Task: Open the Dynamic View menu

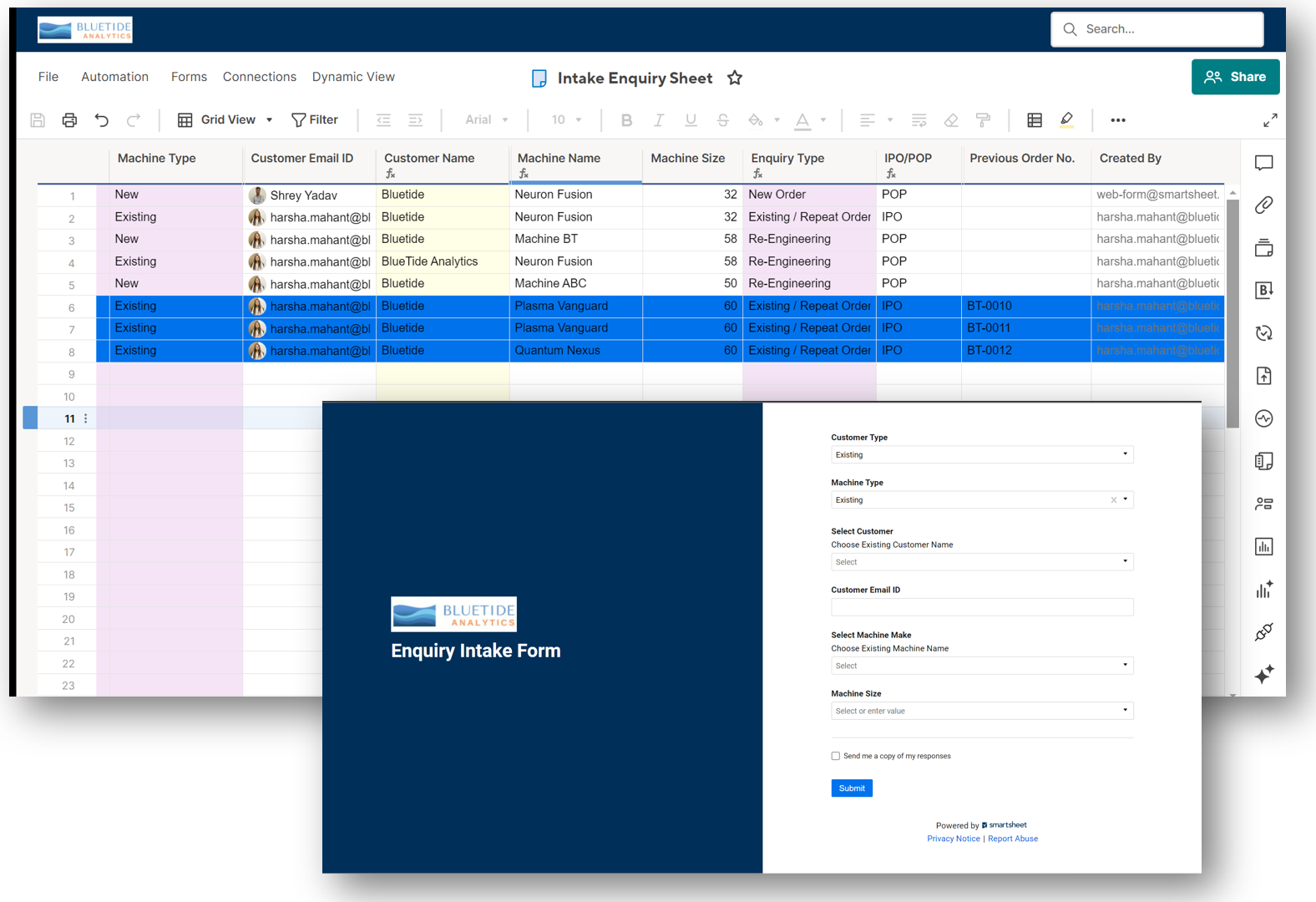Action: coord(353,77)
